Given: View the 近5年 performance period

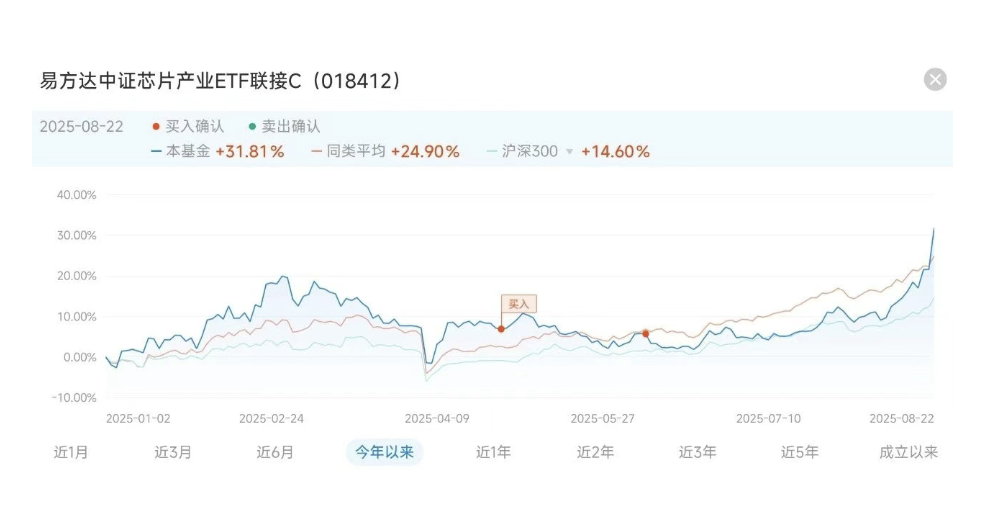Looking at the screenshot, I should pyautogui.click(x=800, y=452).
